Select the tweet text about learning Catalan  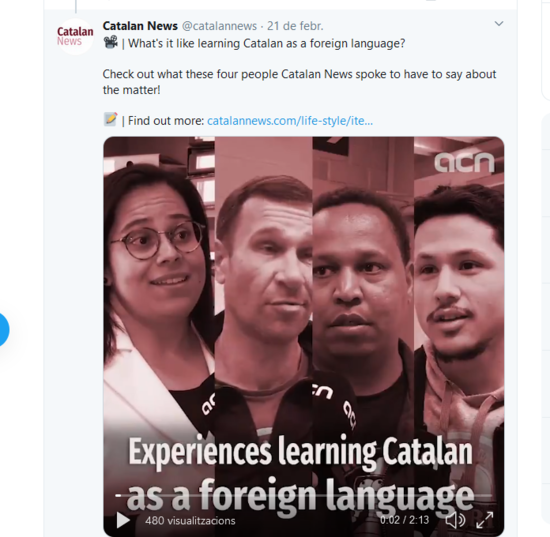[267, 43]
